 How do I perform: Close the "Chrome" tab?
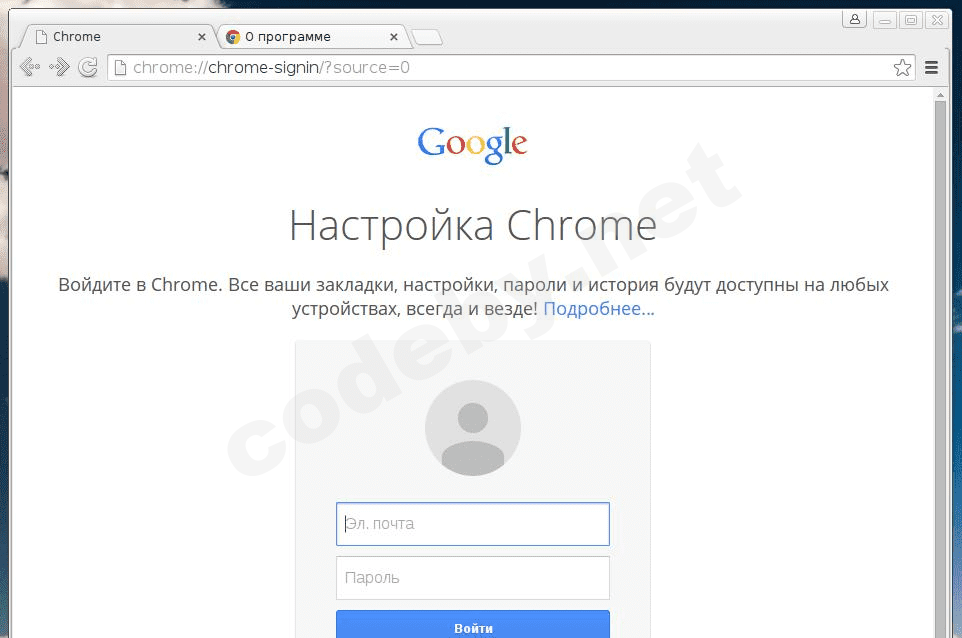pos(201,37)
